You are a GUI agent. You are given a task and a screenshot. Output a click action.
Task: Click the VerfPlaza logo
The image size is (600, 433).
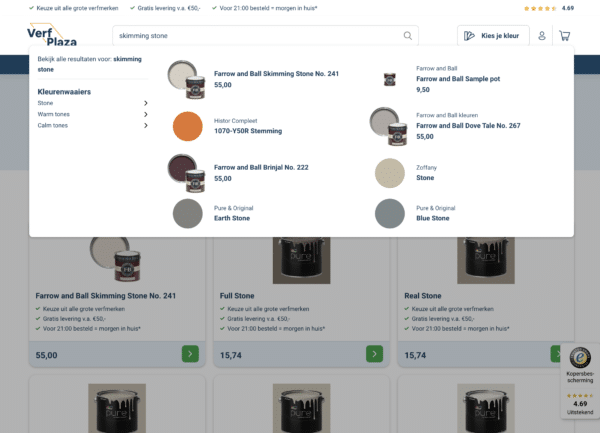point(51,35)
